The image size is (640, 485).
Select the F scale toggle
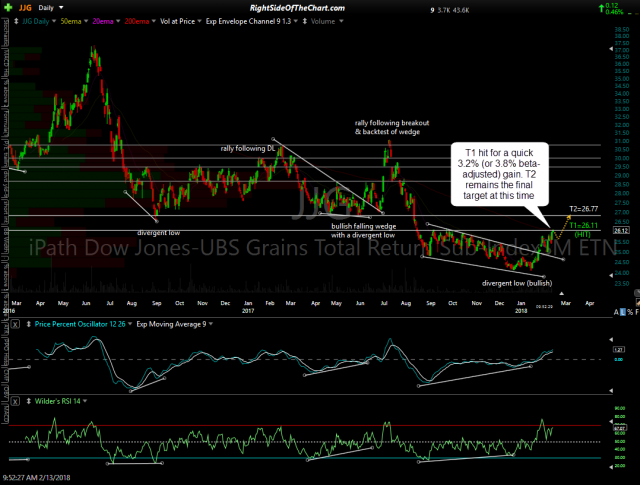pyautogui.click(x=637, y=312)
